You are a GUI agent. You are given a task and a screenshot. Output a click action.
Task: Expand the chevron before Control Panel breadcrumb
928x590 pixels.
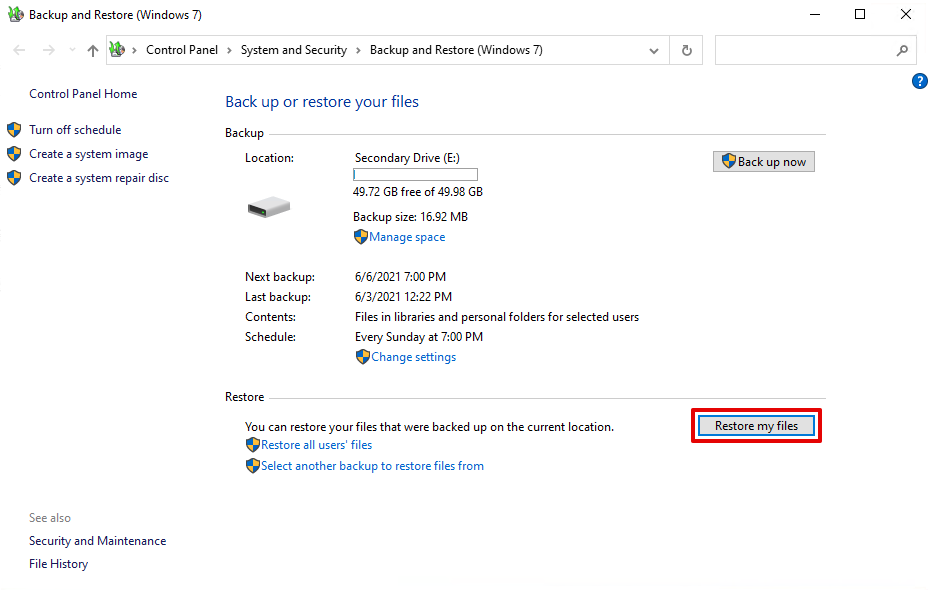click(x=134, y=50)
